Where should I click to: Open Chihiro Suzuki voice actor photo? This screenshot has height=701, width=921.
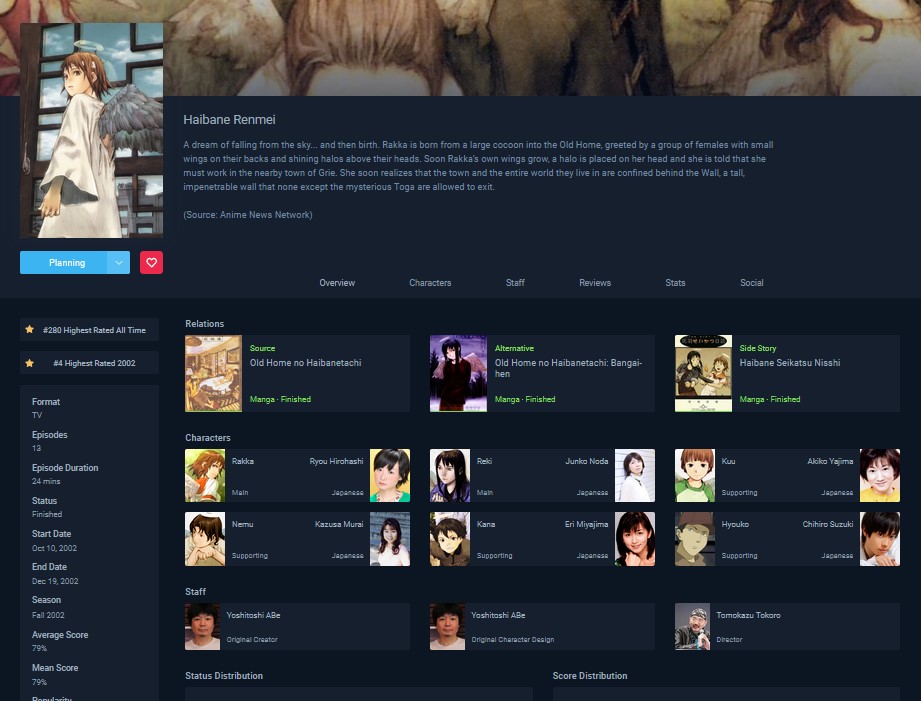(x=880, y=539)
